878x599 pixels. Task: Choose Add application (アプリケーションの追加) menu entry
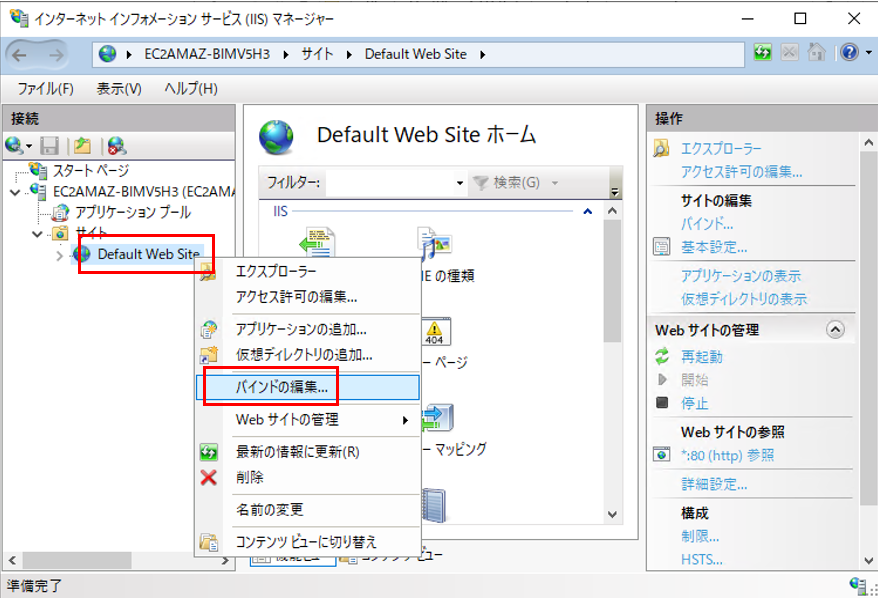[x=308, y=329]
